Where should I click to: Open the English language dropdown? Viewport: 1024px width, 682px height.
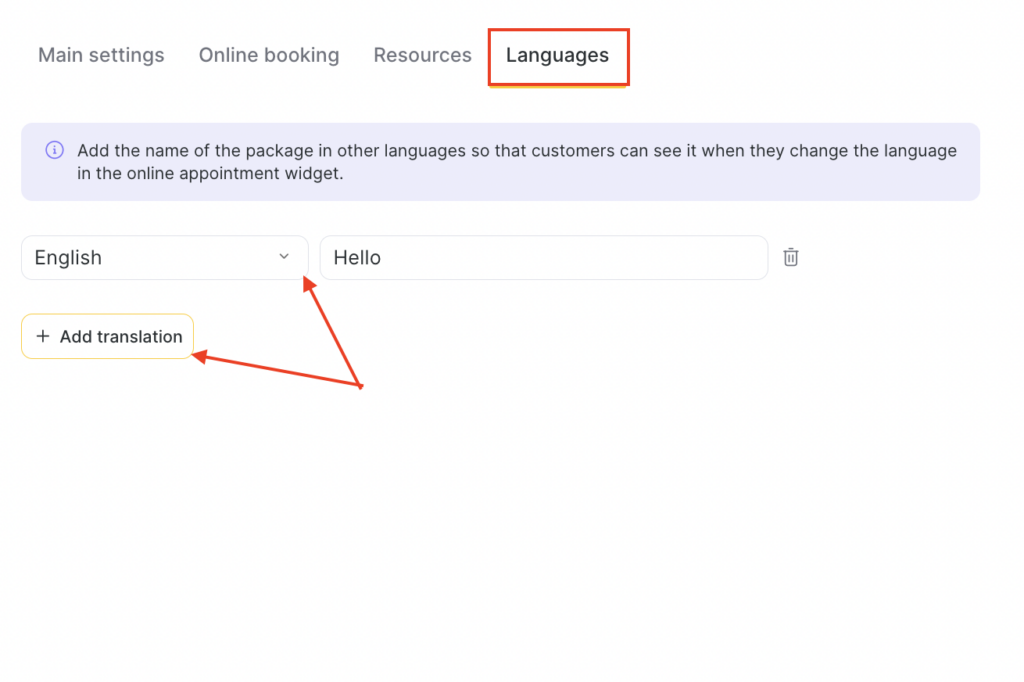pos(164,257)
